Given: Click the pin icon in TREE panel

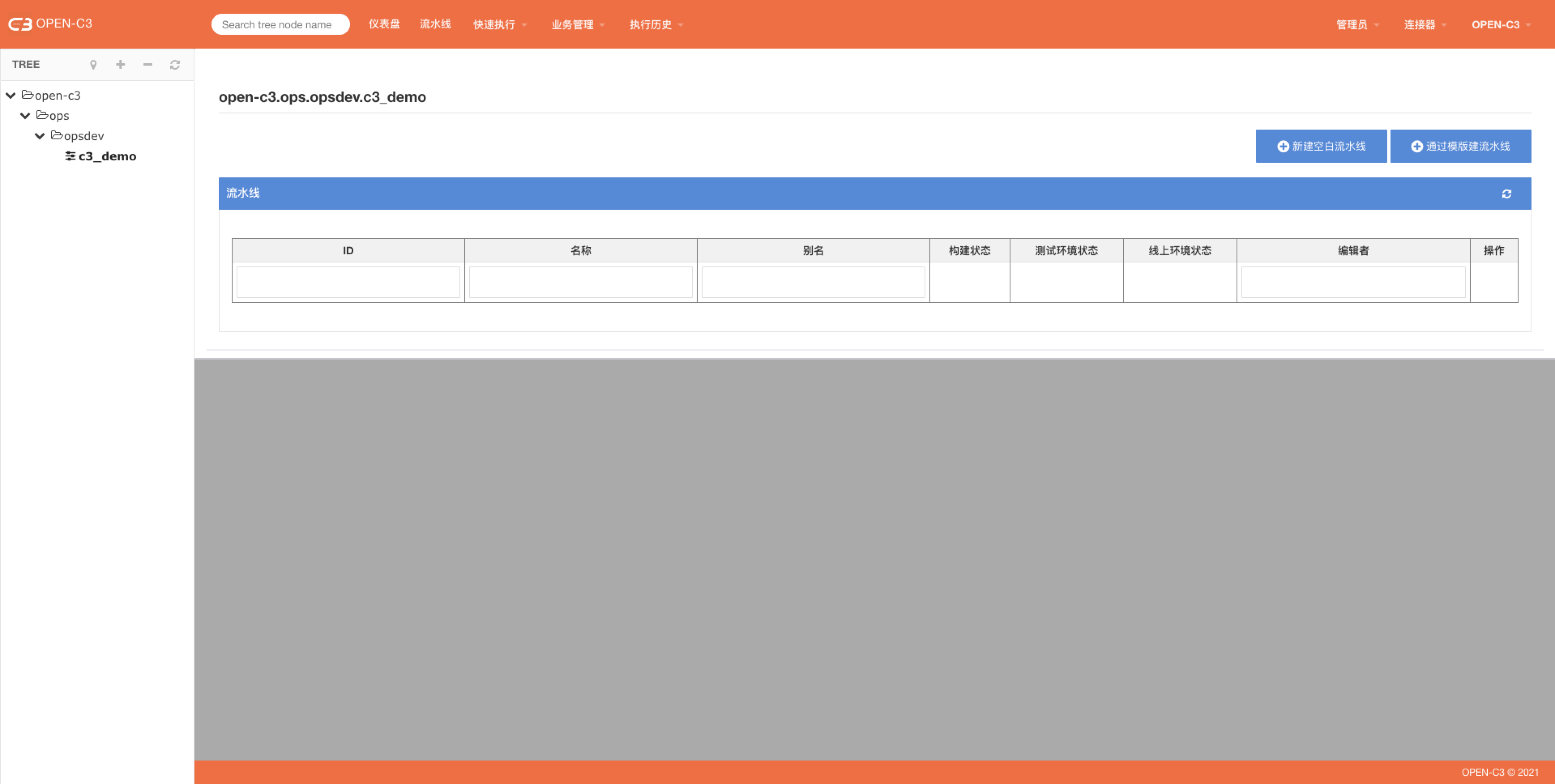Looking at the screenshot, I should coord(92,65).
